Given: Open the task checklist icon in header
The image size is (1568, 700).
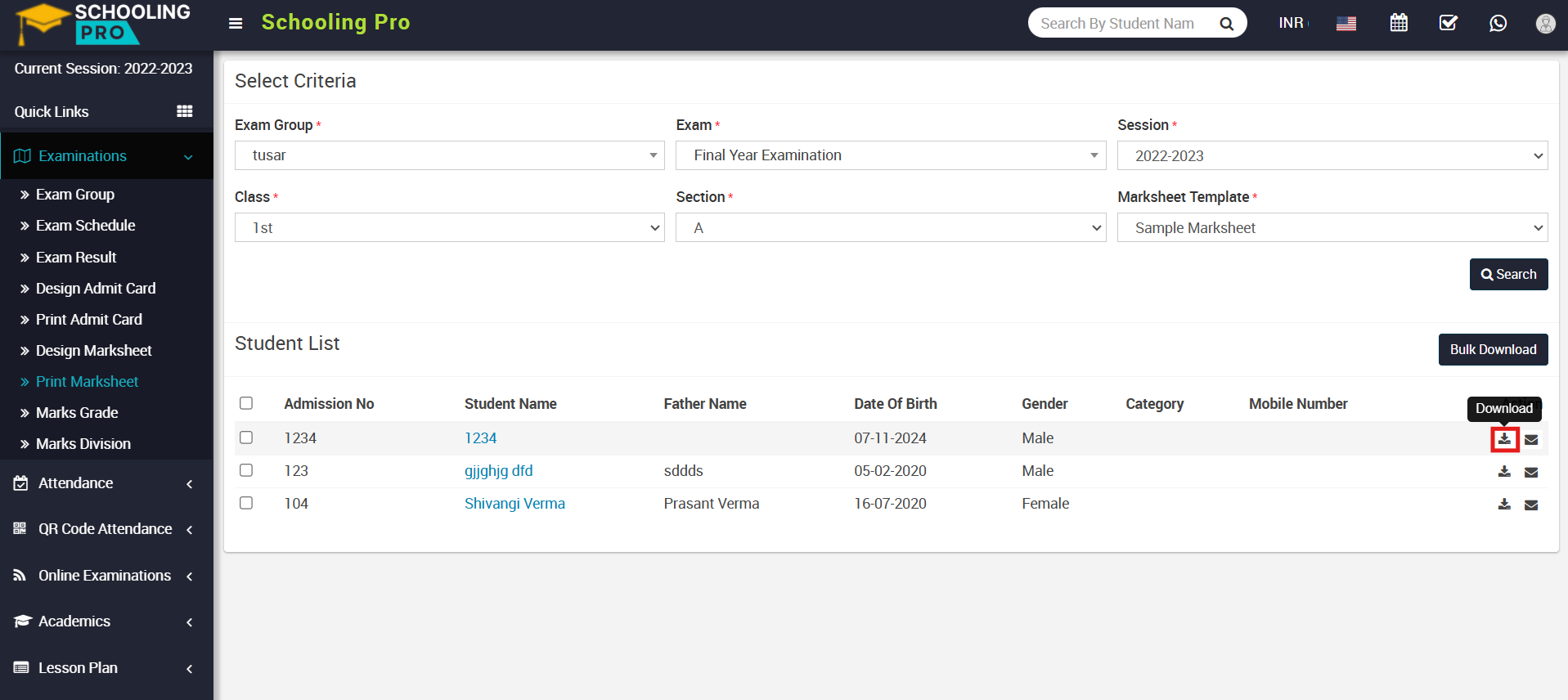Looking at the screenshot, I should (1448, 23).
